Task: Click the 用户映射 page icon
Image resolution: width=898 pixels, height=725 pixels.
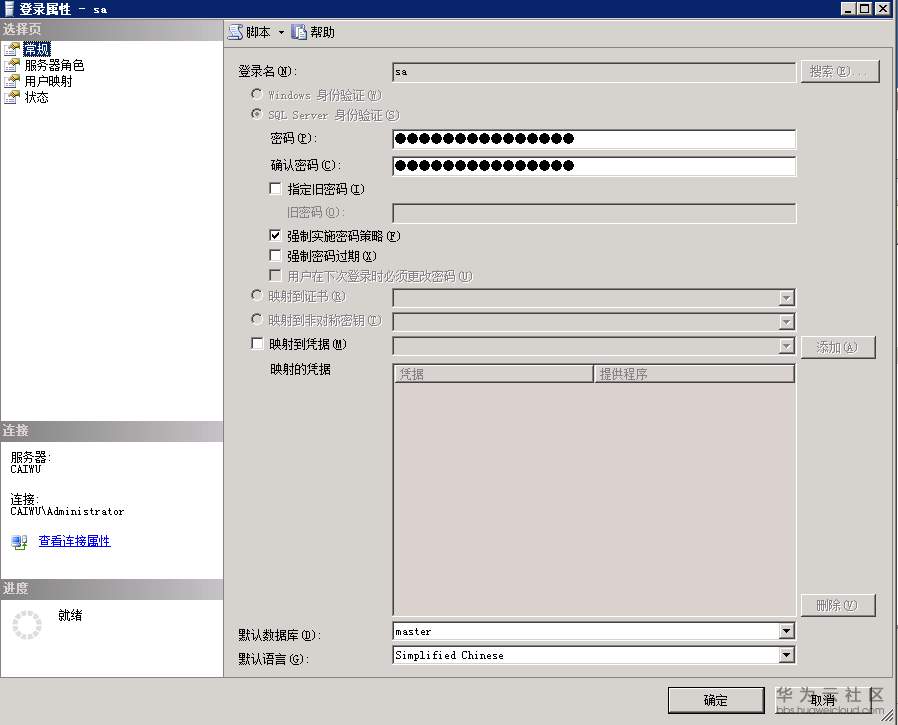Action: [12, 81]
